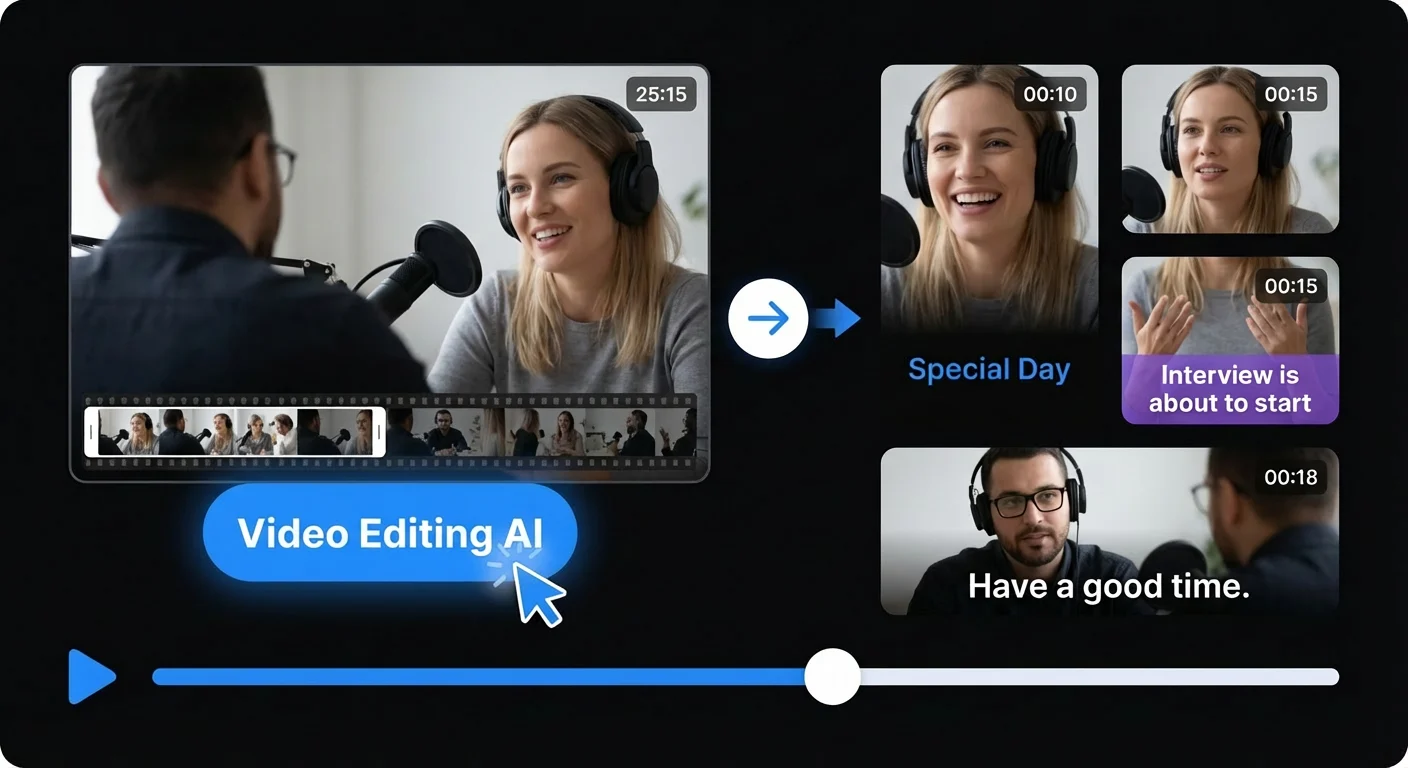Select the clip captioned Have a good time

(x=1110, y=530)
